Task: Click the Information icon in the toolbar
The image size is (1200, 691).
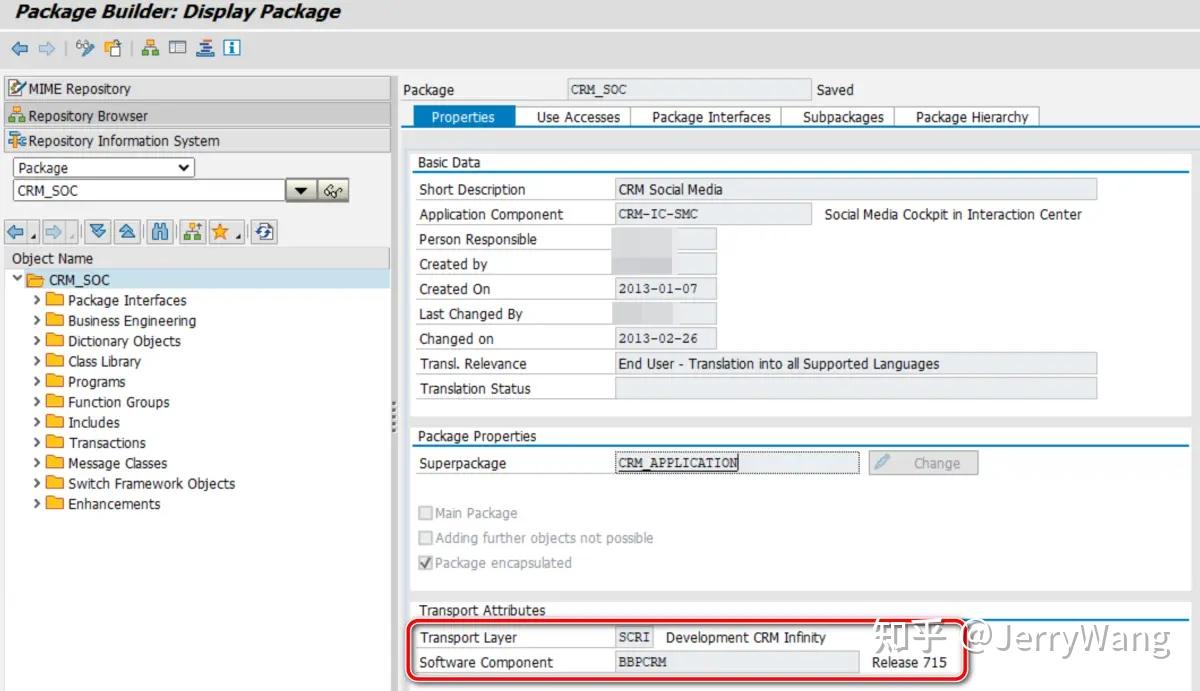Action: pyautogui.click(x=230, y=47)
